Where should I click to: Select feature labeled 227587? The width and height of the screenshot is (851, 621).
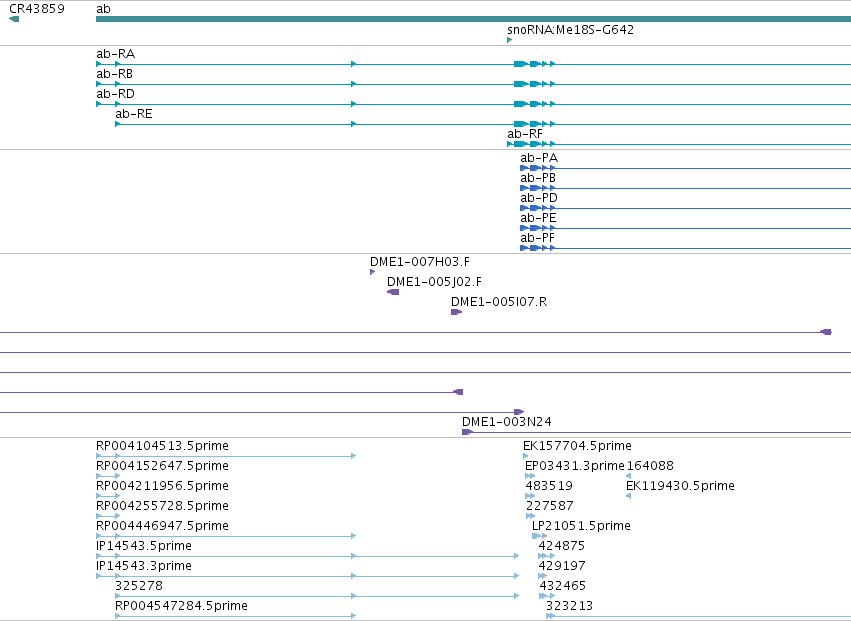tap(550, 506)
